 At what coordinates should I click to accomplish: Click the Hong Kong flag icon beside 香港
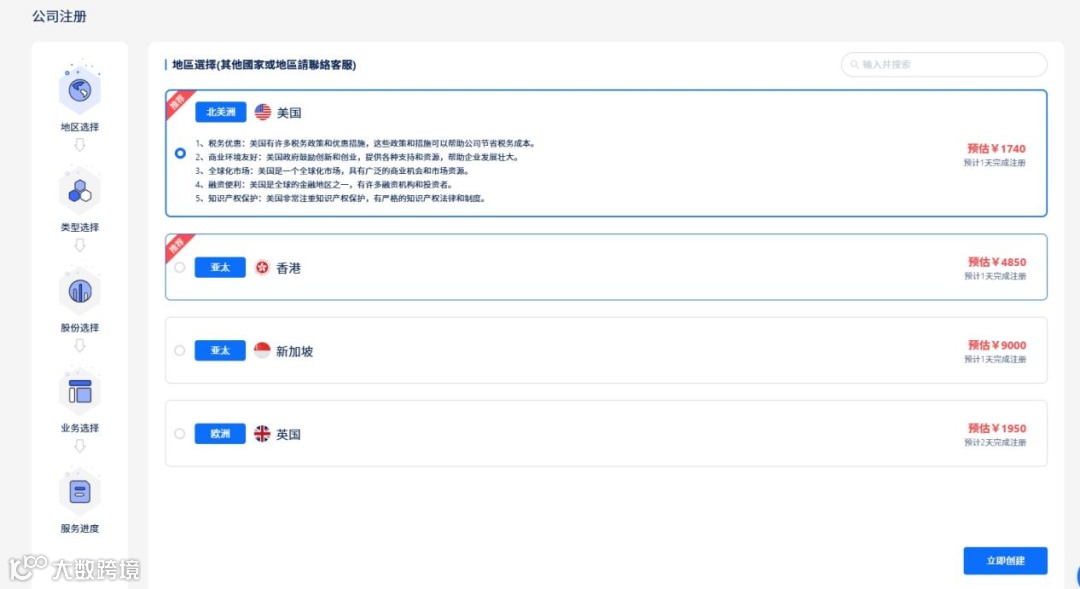click(261, 267)
